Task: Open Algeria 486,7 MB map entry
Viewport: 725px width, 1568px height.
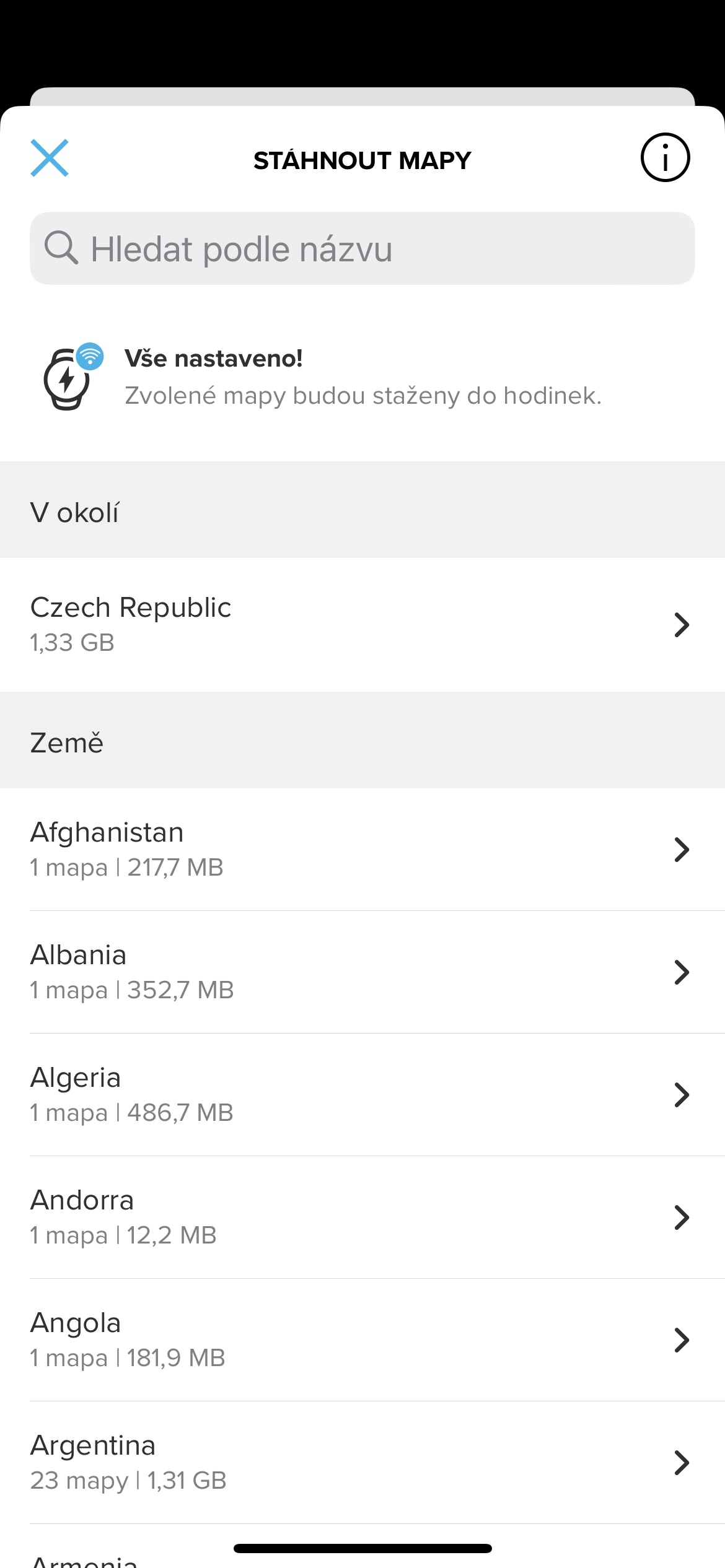Action: pos(248,1095)
